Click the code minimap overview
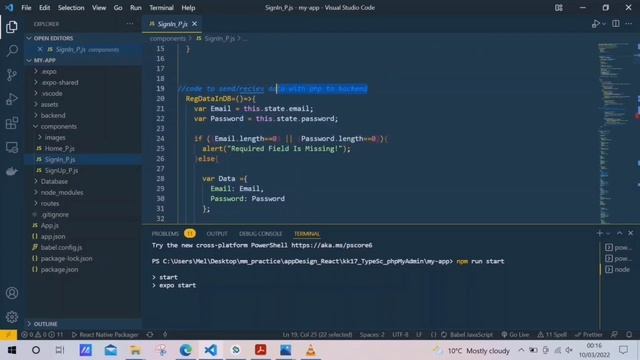 coord(615,133)
